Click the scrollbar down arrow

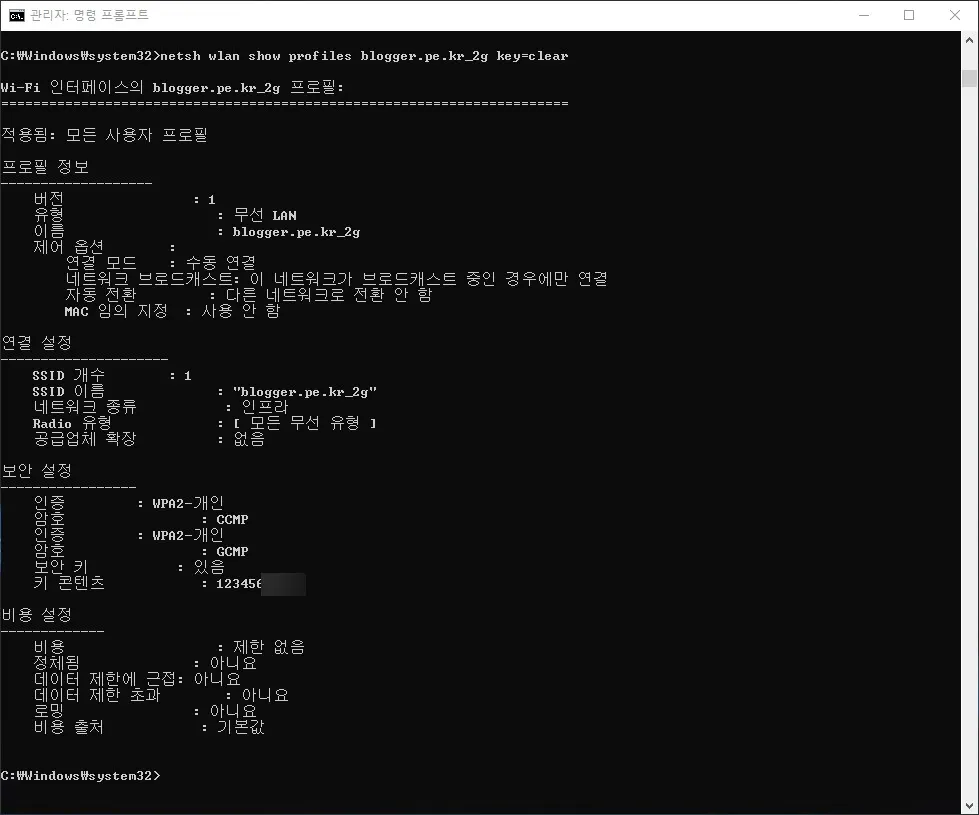969,805
